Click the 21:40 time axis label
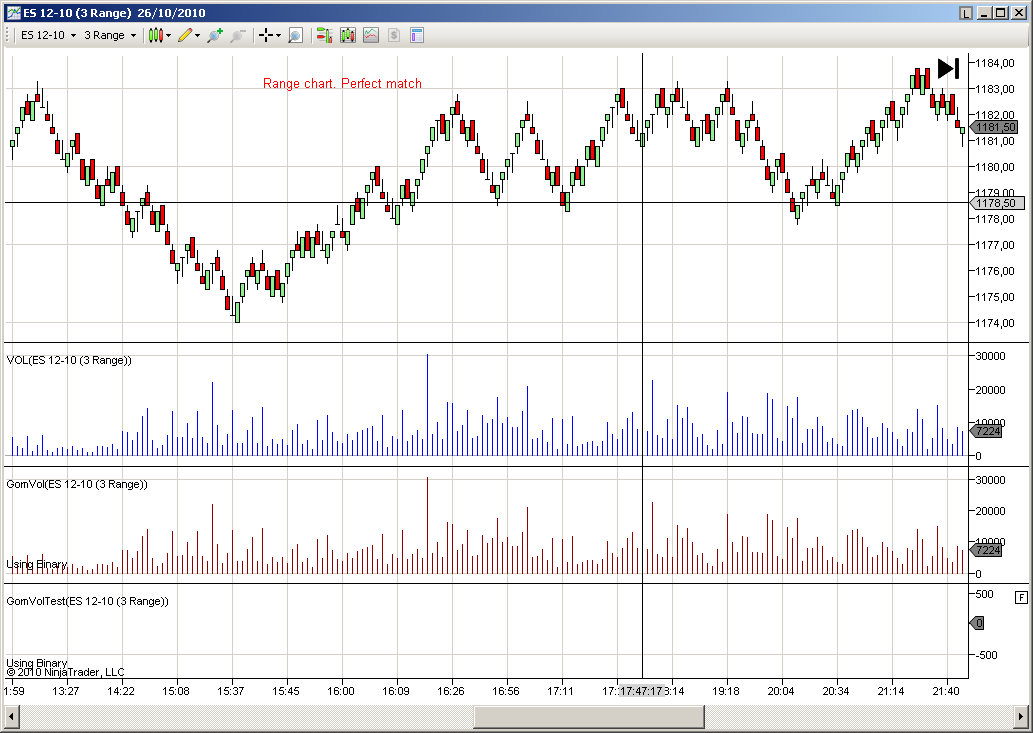Image resolution: width=1033 pixels, height=733 pixels. [x=946, y=691]
